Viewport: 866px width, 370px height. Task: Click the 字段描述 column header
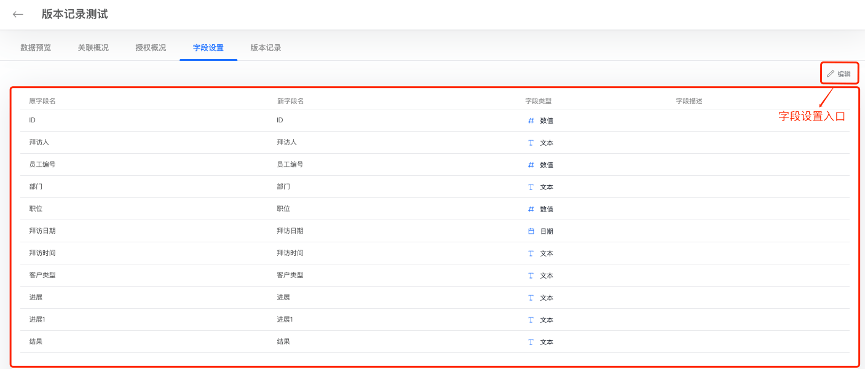689,102
